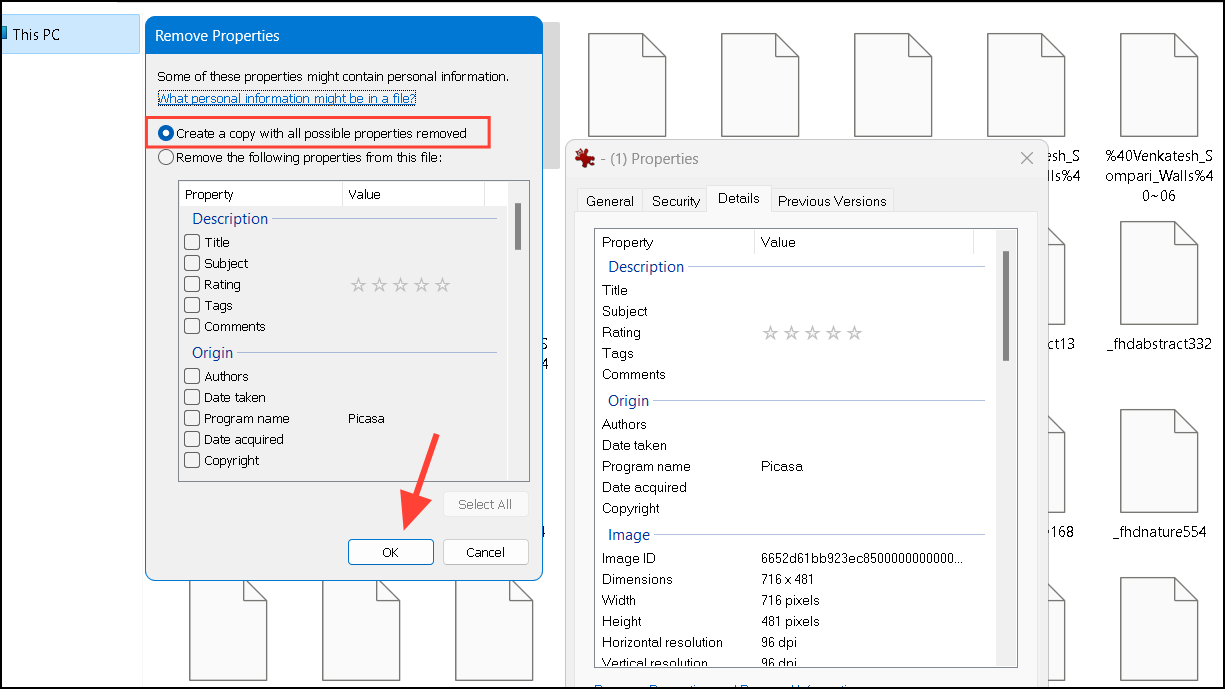The image size is (1225, 689).
Task: Choose 'Remove the following properties from this file'
Action: coord(167,157)
